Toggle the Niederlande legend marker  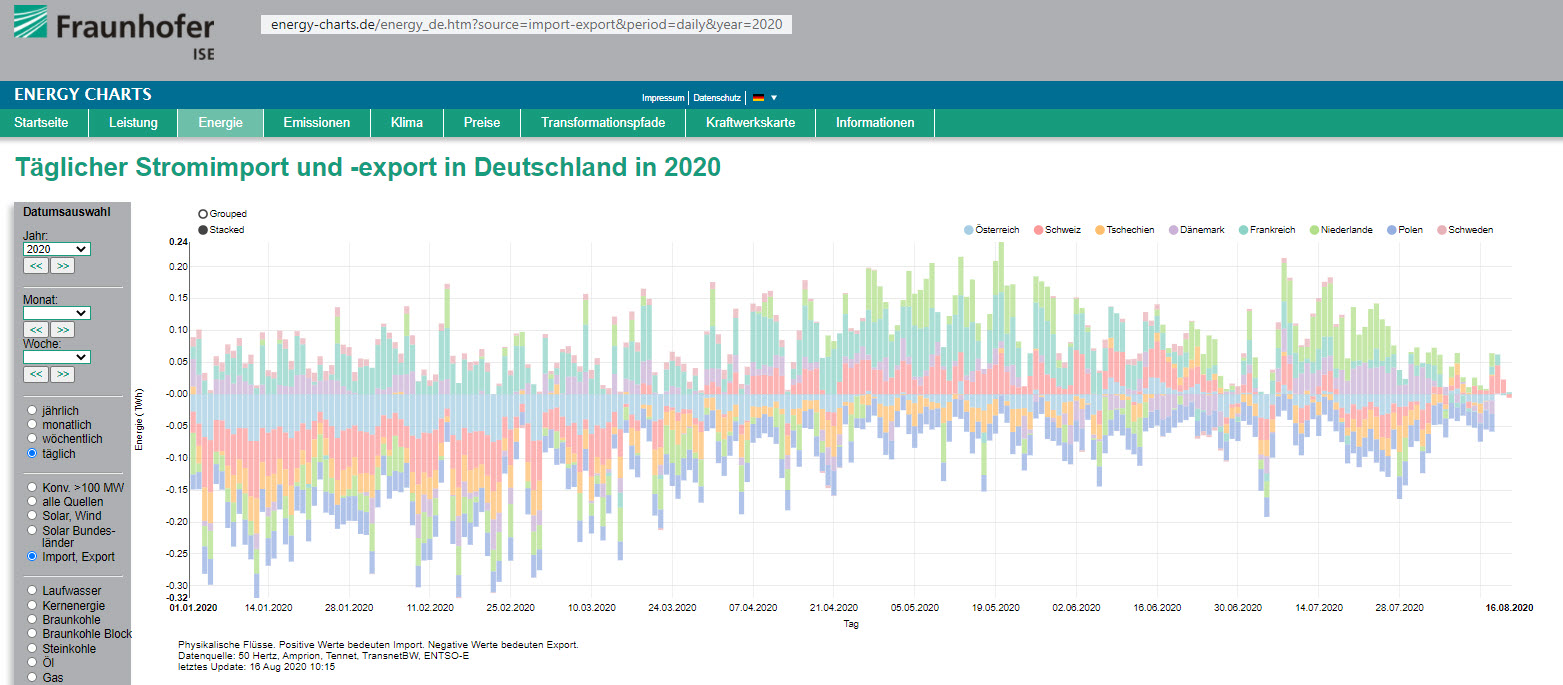click(1314, 230)
